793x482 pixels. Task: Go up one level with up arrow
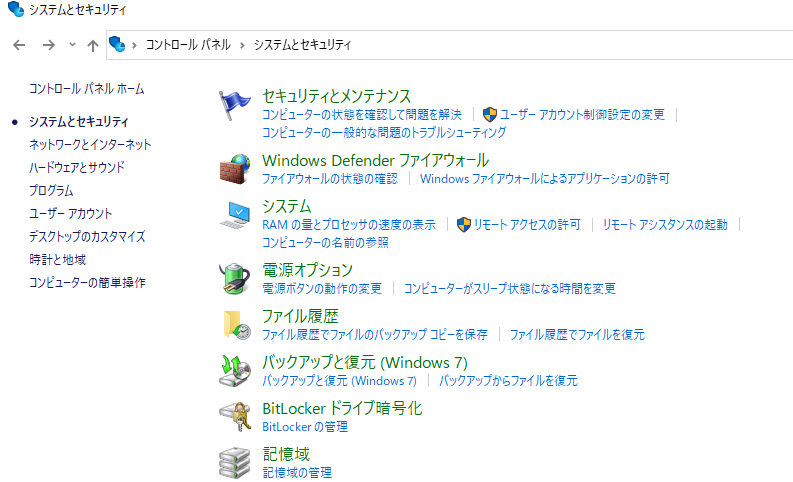pyautogui.click(x=93, y=46)
